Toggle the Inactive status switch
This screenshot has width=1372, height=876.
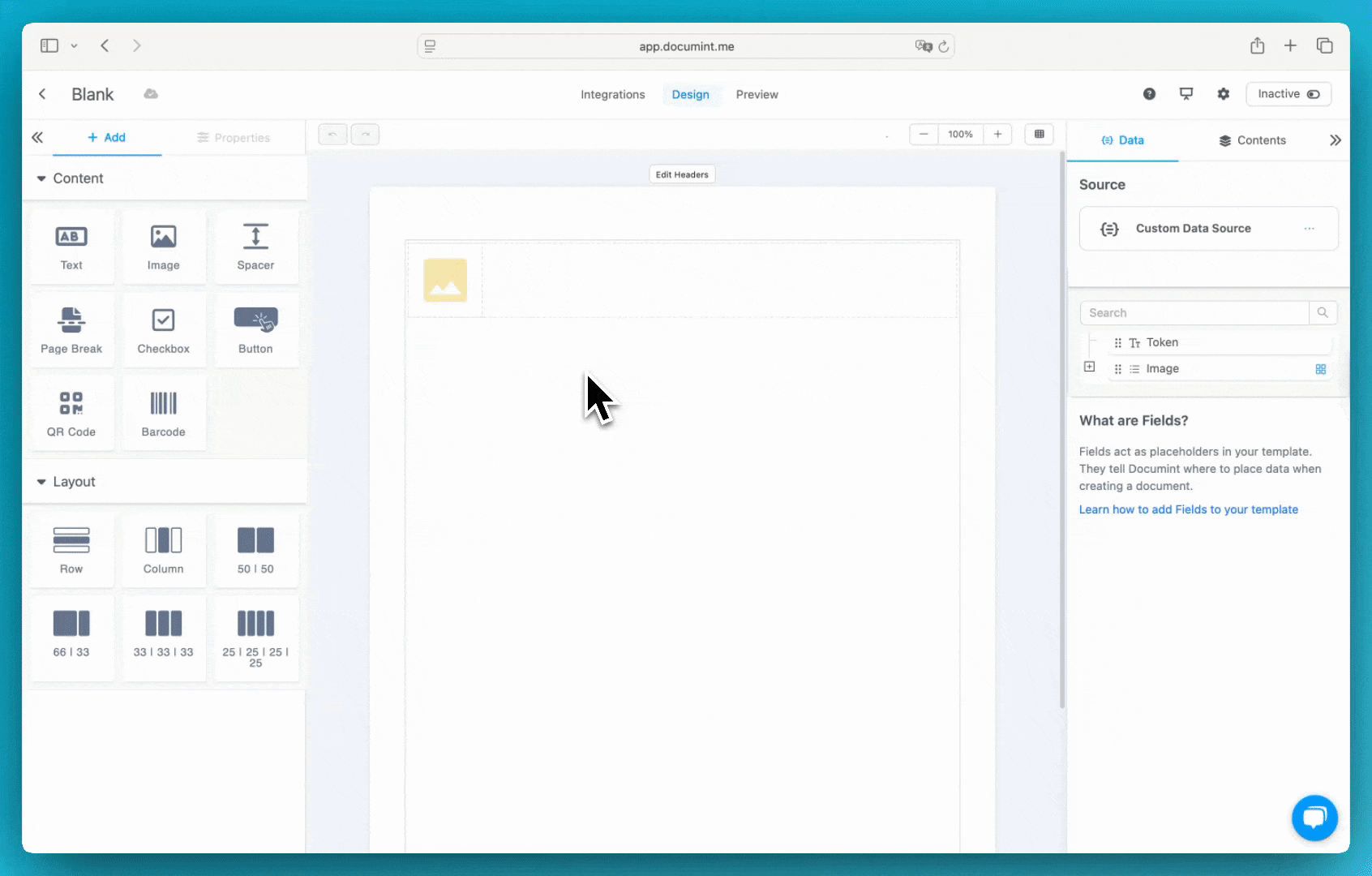(1313, 94)
